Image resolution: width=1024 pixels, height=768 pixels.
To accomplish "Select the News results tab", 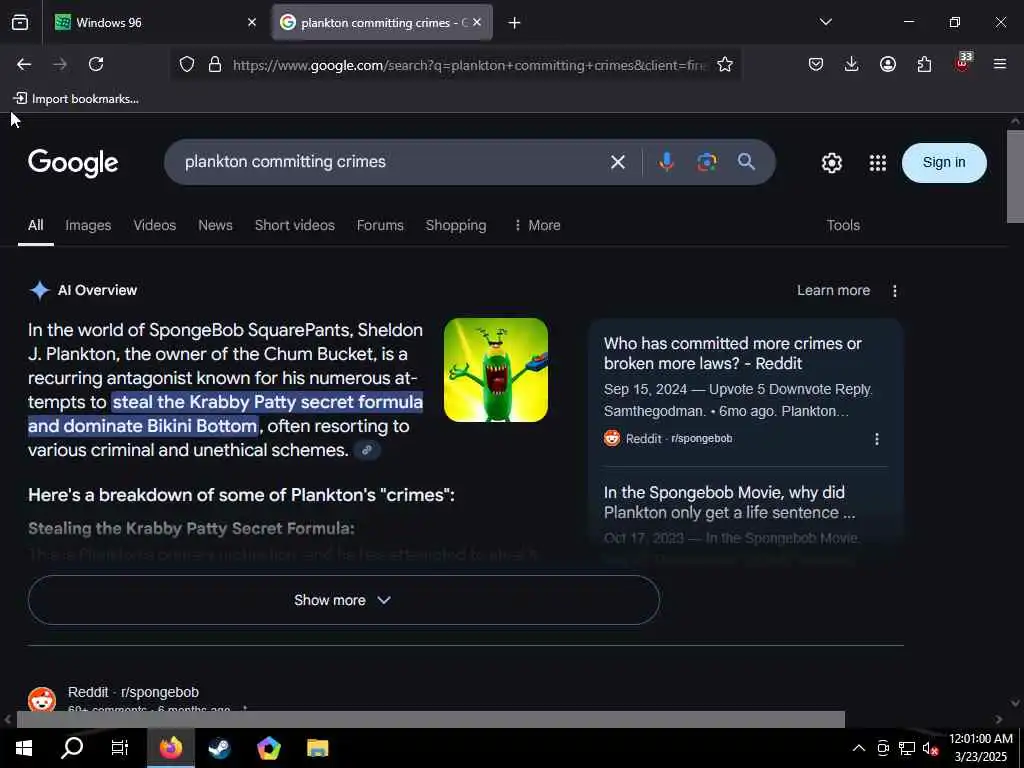I will [216, 225].
